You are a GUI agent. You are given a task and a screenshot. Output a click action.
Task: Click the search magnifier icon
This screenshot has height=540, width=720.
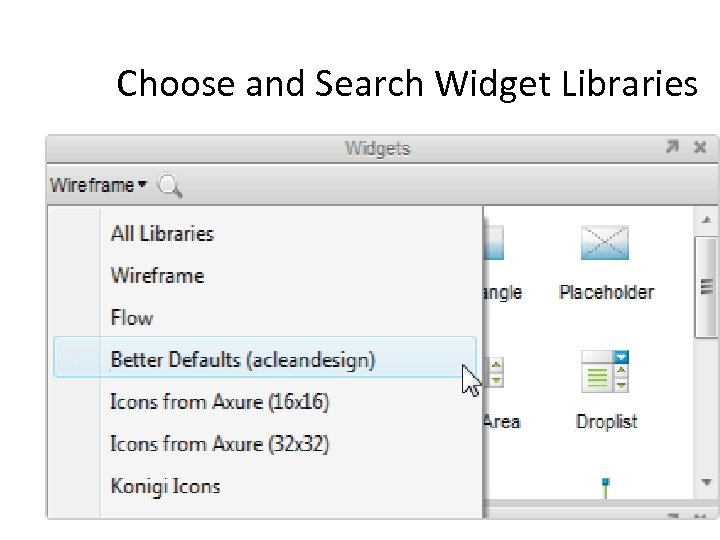170,185
